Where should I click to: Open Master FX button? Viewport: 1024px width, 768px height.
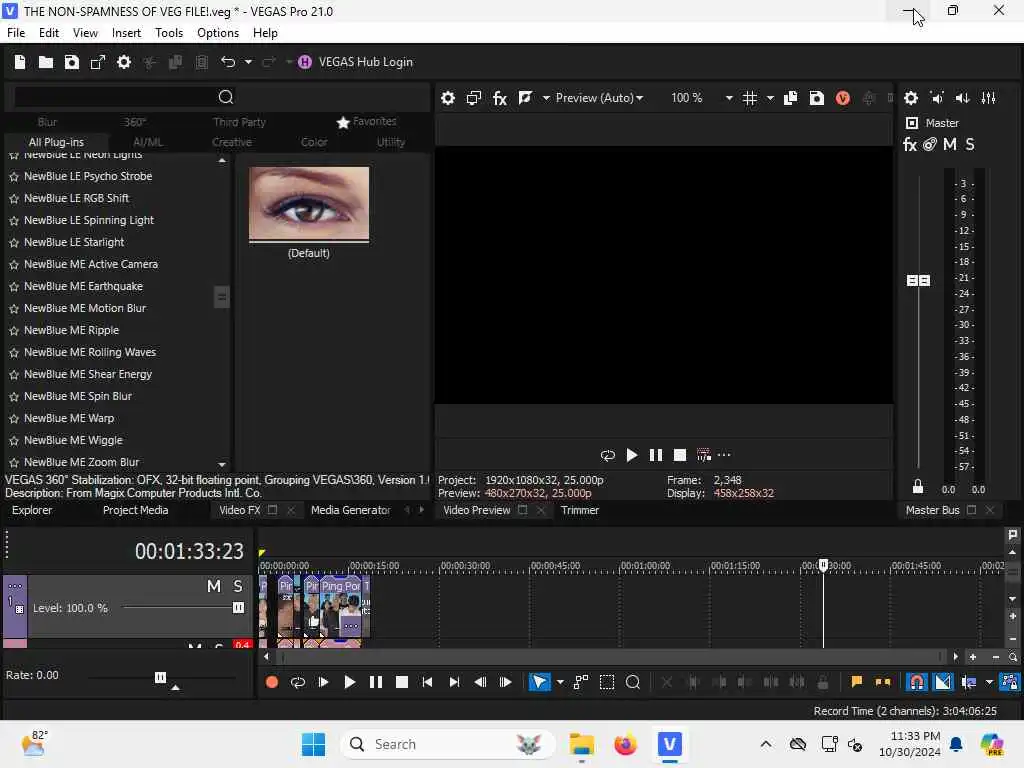click(x=910, y=144)
